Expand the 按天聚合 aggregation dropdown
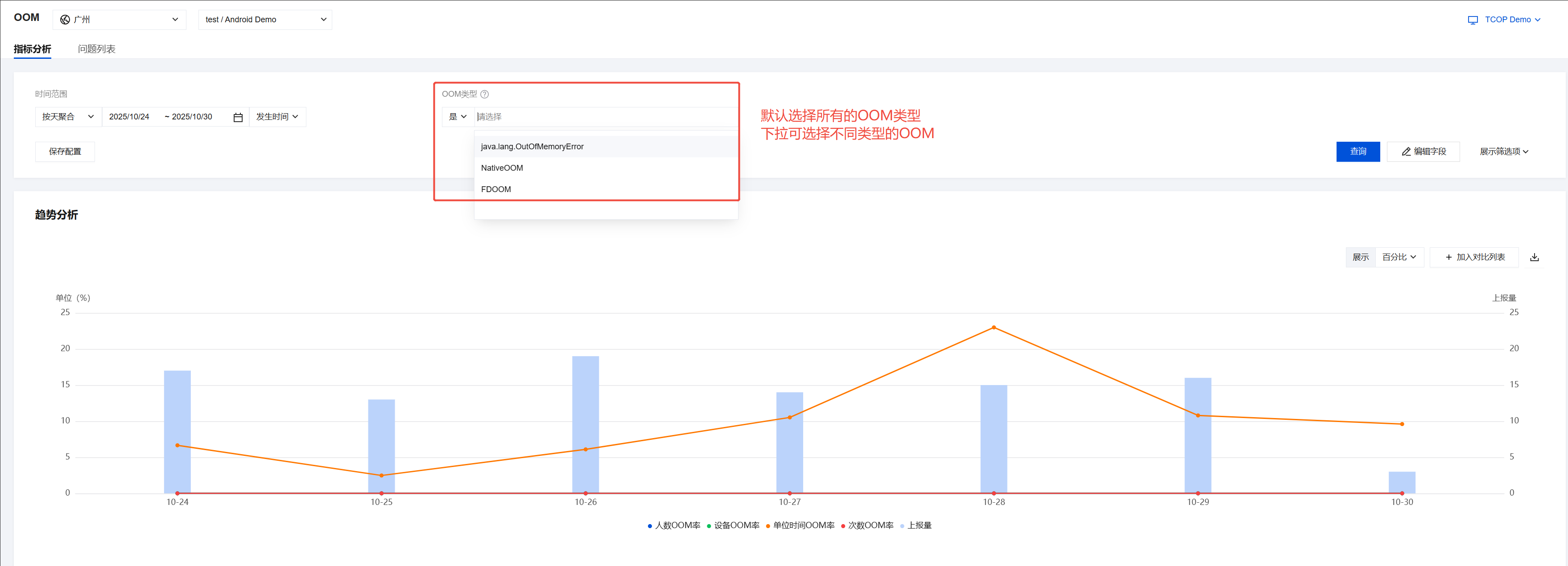Viewport: 1568px width, 566px height. [68, 117]
